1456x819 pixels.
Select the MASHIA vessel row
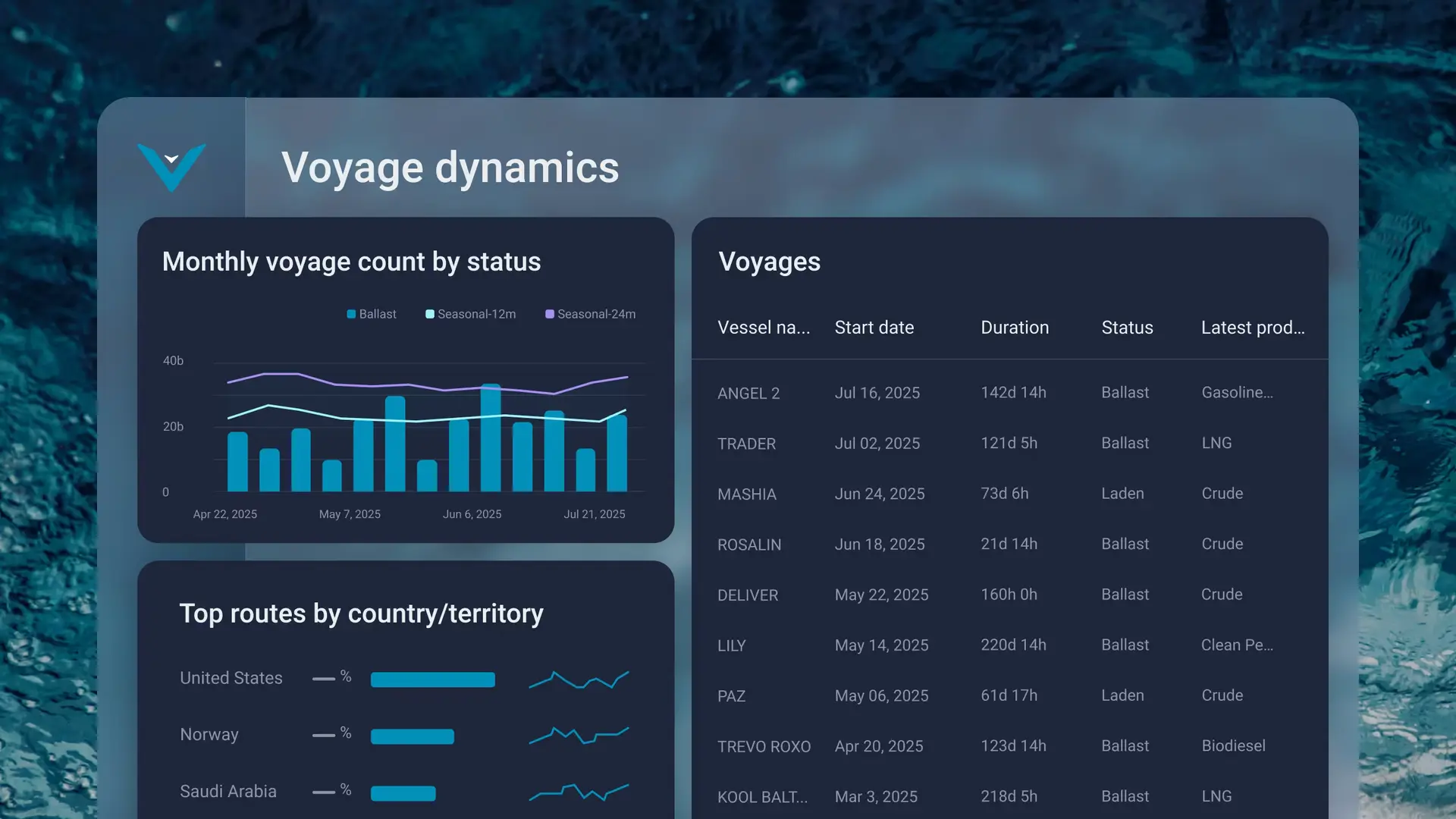(746, 494)
